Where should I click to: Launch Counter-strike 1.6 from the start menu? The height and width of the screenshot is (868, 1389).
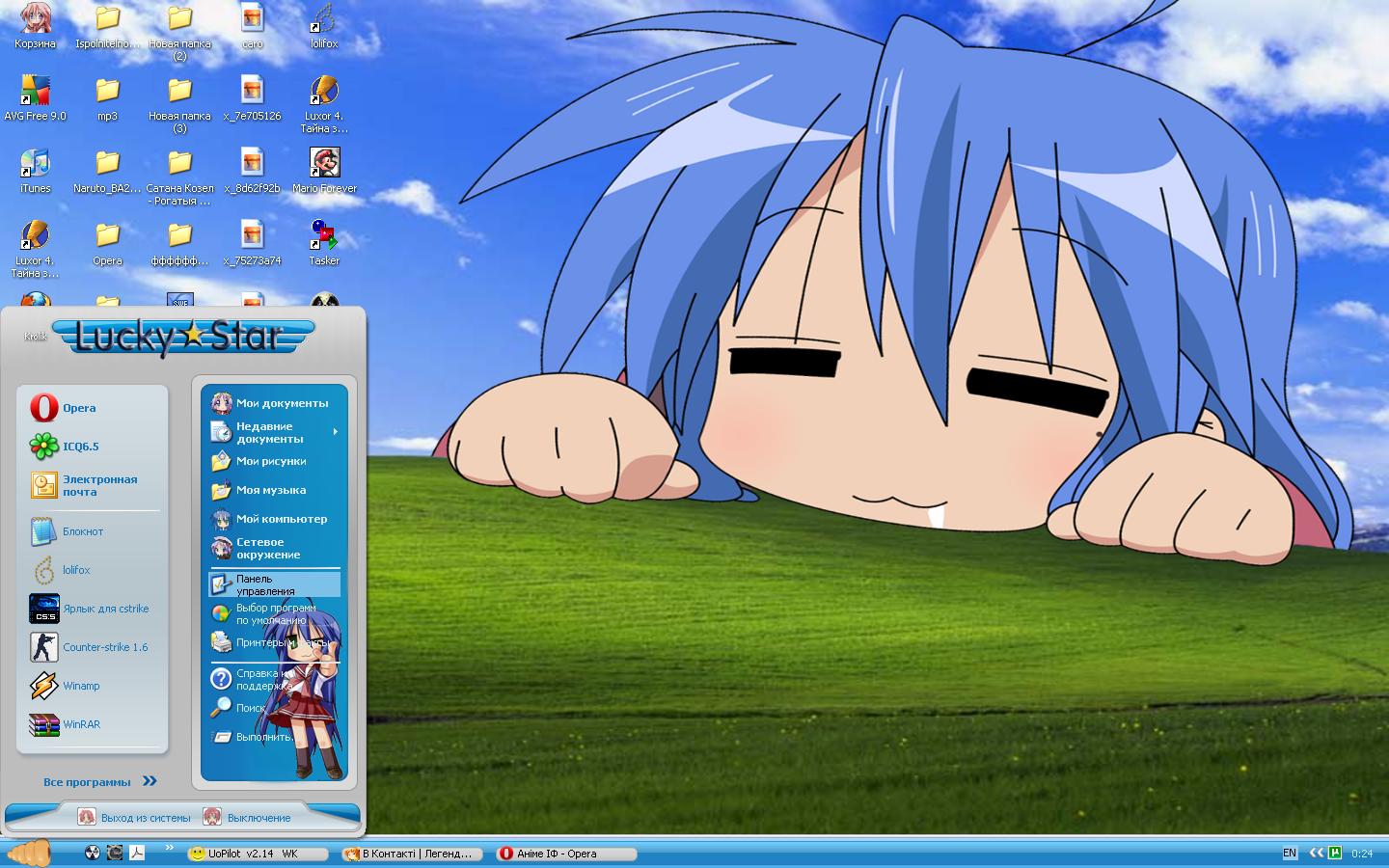tap(93, 647)
